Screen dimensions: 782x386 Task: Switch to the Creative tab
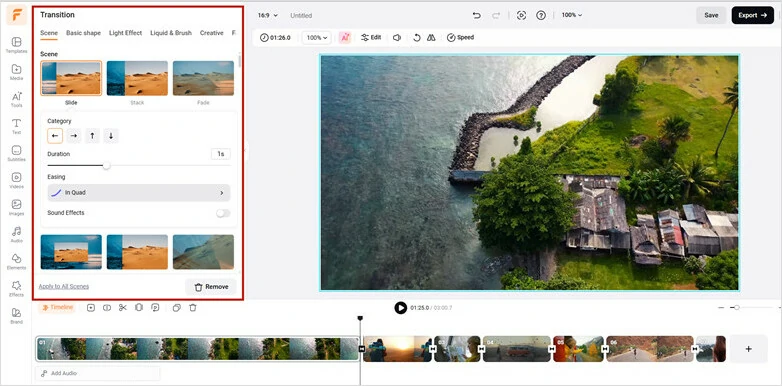pyautogui.click(x=211, y=33)
